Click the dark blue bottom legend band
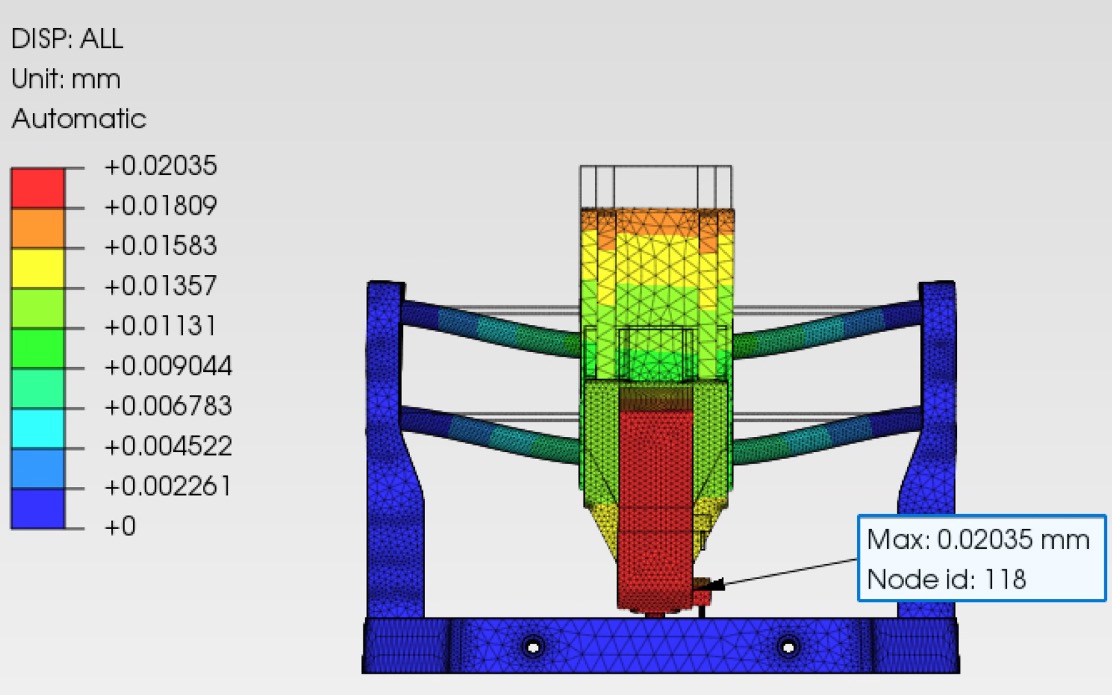Screen dimensions: 1112x695 click(x=38, y=508)
